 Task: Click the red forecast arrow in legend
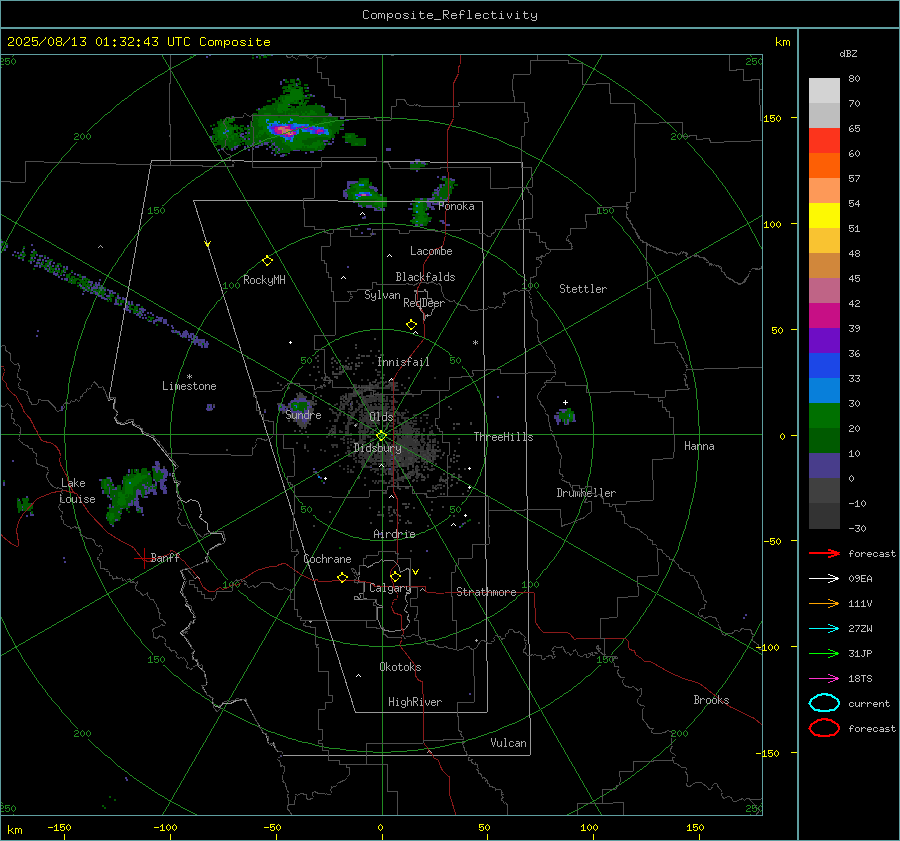point(824,553)
